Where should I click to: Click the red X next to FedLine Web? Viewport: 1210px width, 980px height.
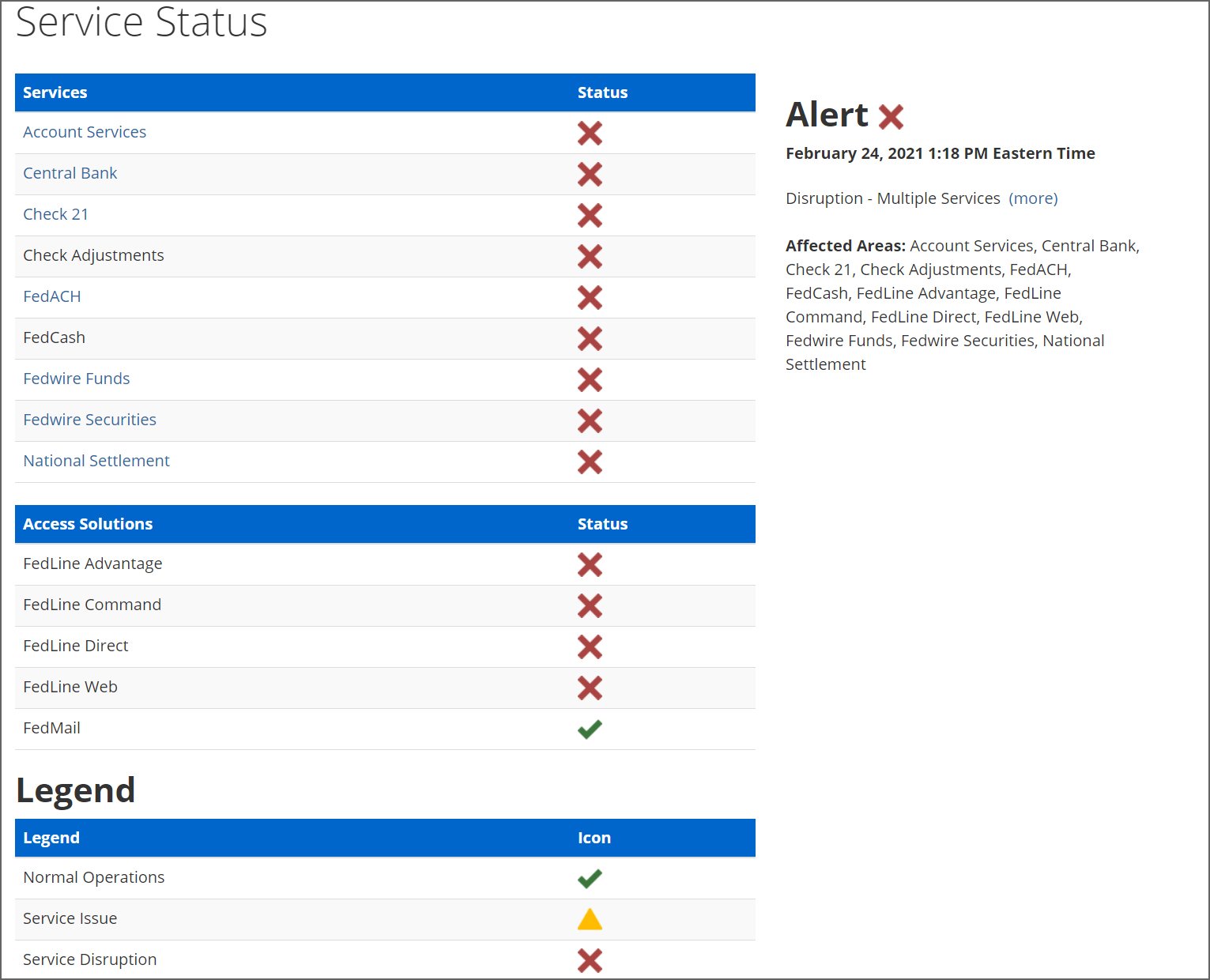tap(589, 688)
